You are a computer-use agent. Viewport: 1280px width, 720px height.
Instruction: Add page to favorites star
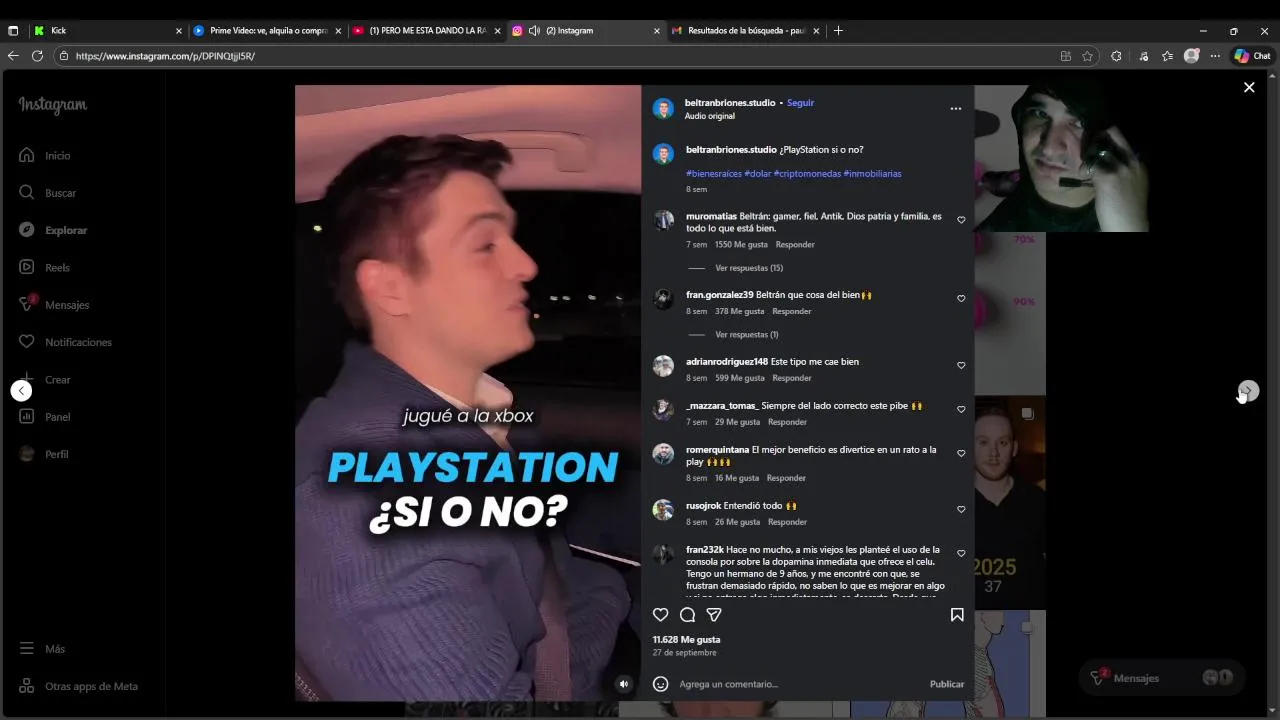pos(1088,56)
